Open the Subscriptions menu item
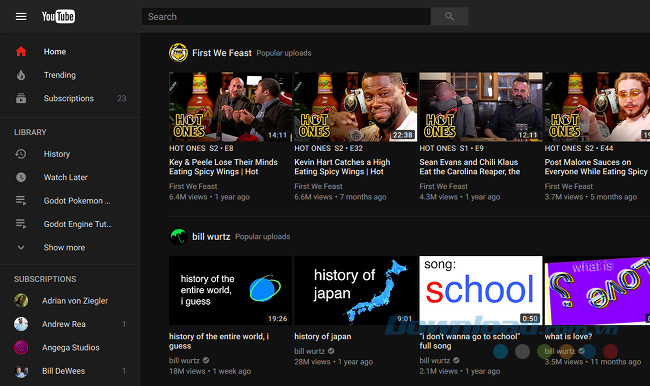This screenshot has height=386, width=650. point(70,98)
